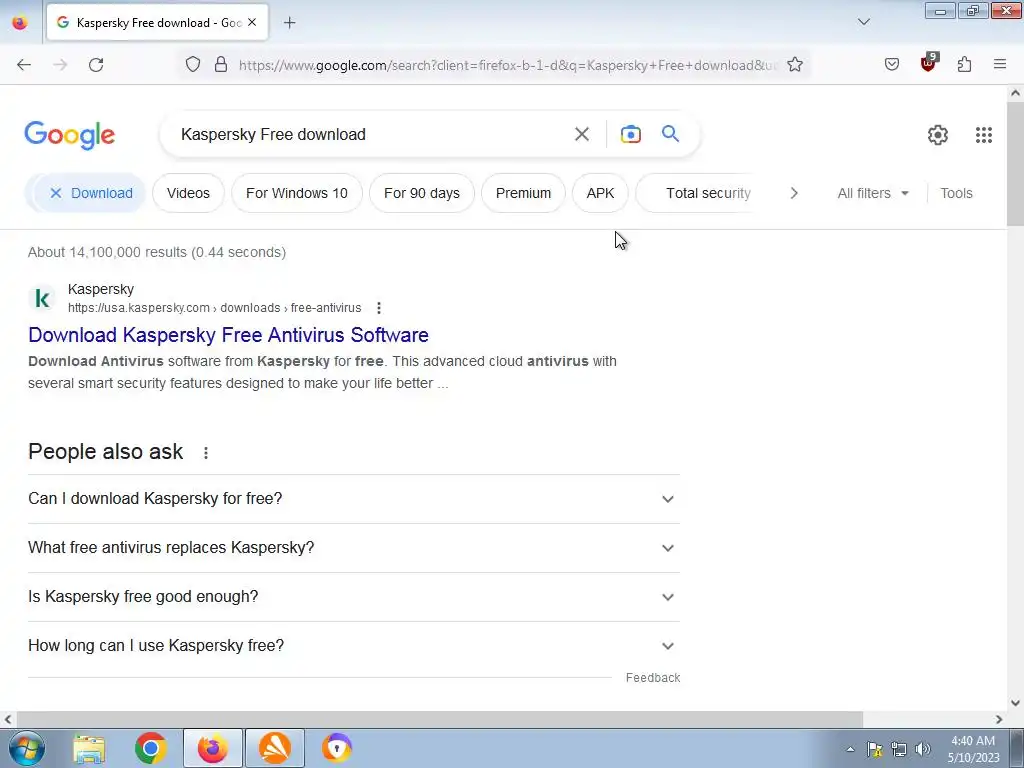Show hidden system tray icons
The width and height of the screenshot is (1024, 768).
click(x=850, y=749)
